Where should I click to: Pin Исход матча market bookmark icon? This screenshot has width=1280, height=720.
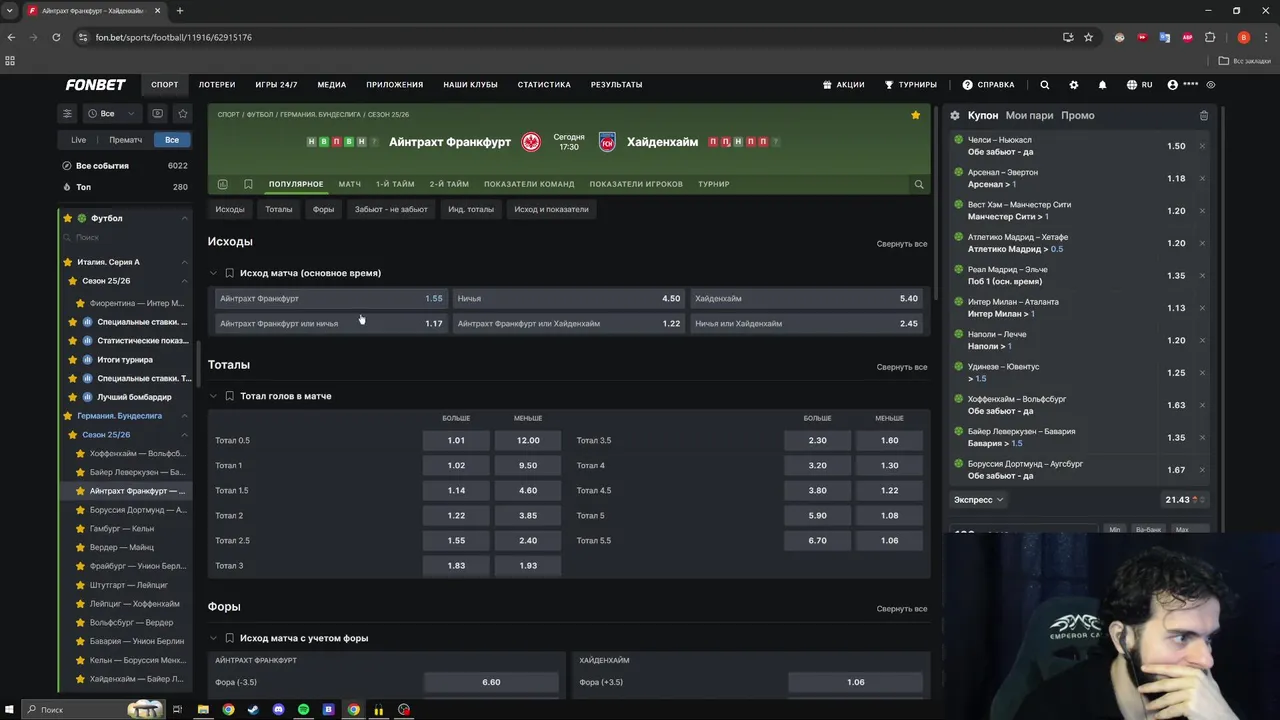pyautogui.click(x=229, y=273)
